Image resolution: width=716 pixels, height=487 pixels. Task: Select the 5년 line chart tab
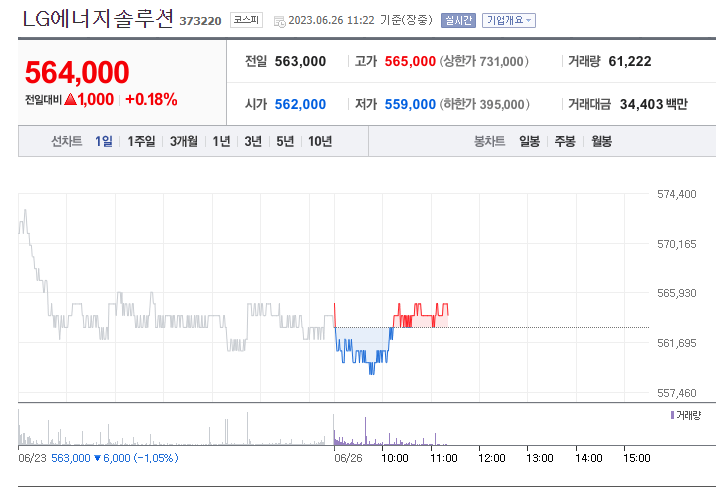pos(285,141)
